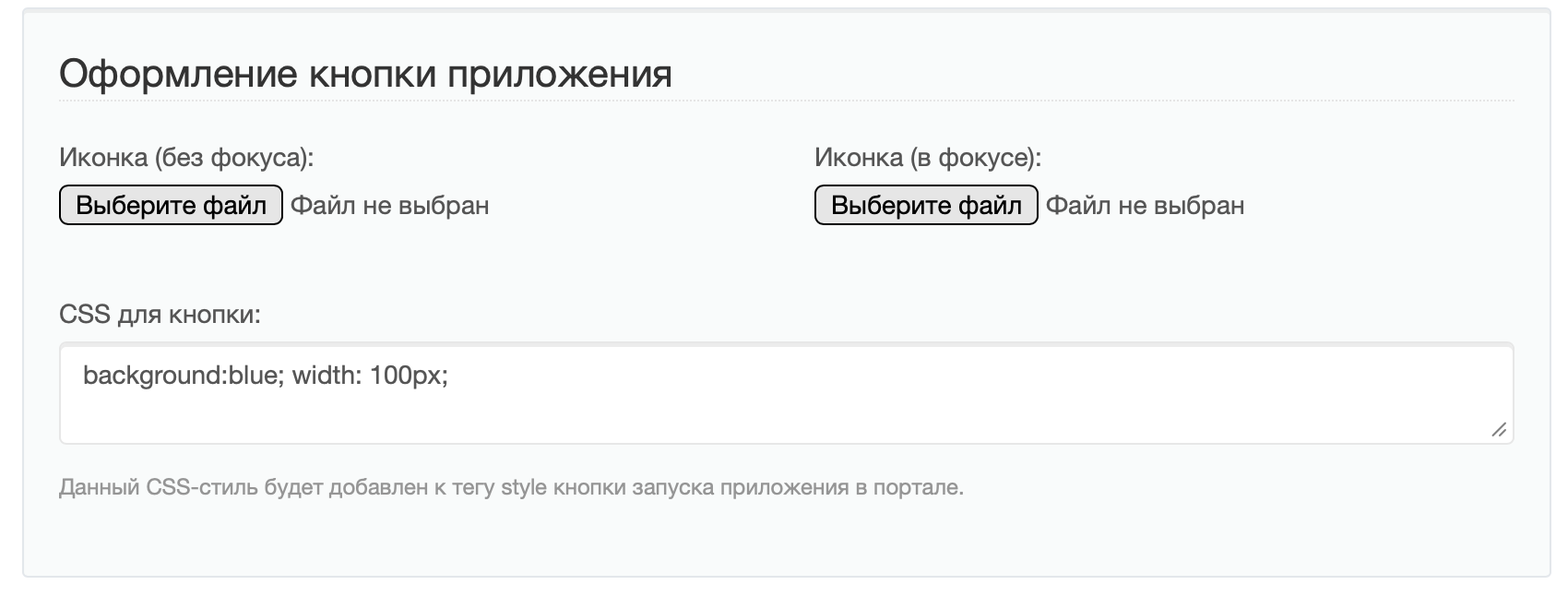Click the word 'width' in the CSS textarea
Image resolution: width=1568 pixels, height=609 pixels.
[x=327, y=376]
